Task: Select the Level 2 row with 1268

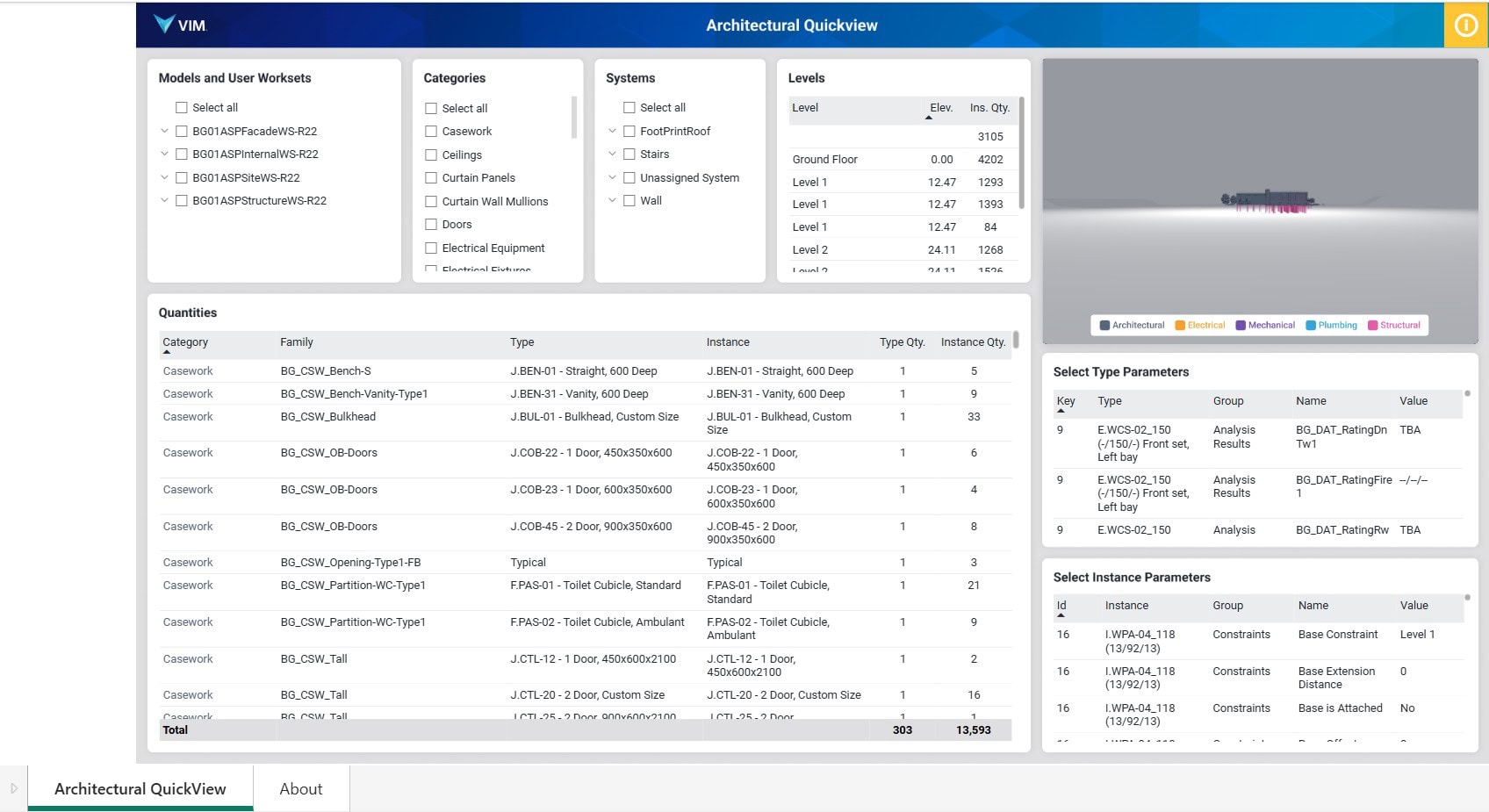Action: click(903, 249)
